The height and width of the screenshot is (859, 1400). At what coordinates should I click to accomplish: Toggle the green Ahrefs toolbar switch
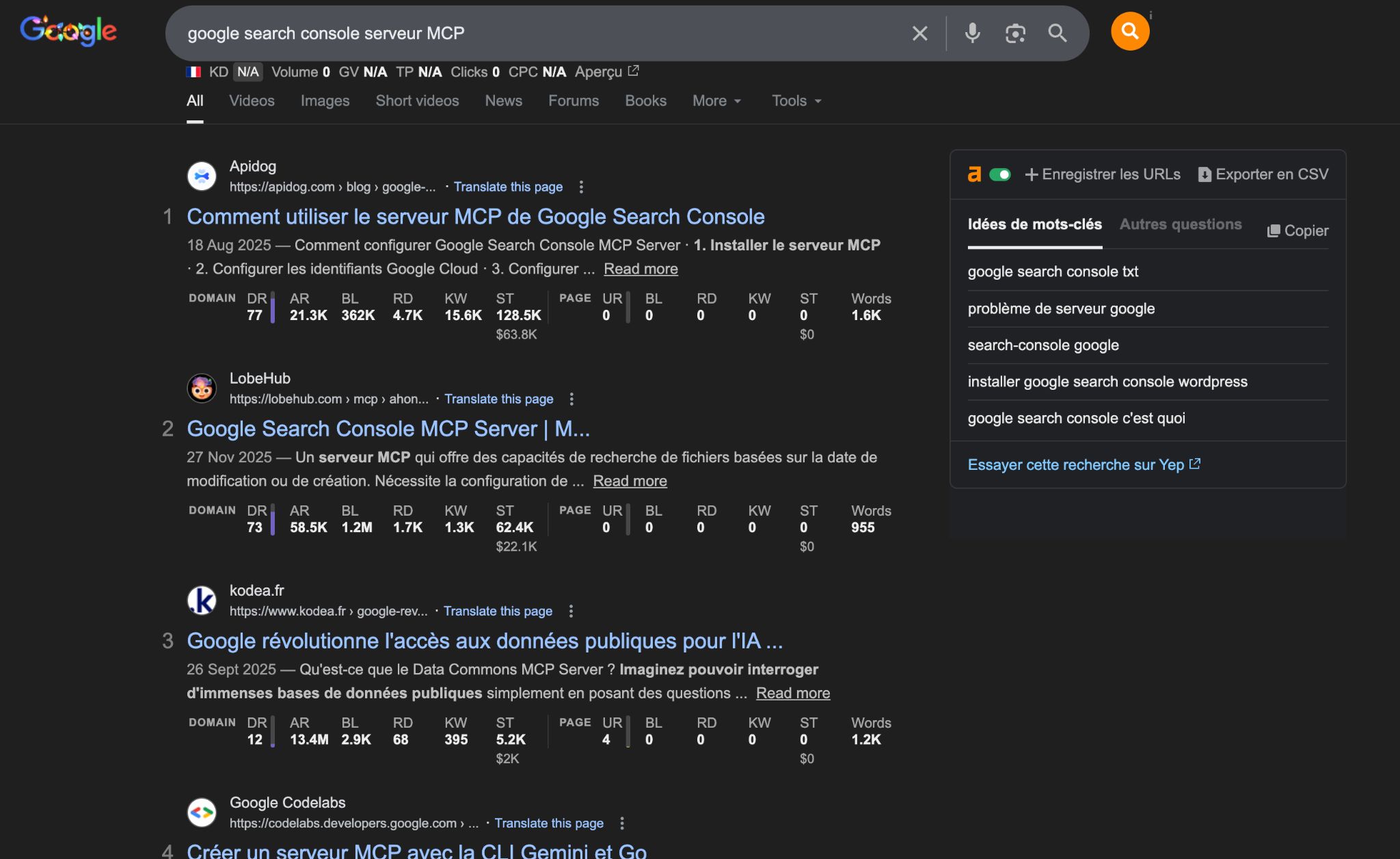(1000, 174)
